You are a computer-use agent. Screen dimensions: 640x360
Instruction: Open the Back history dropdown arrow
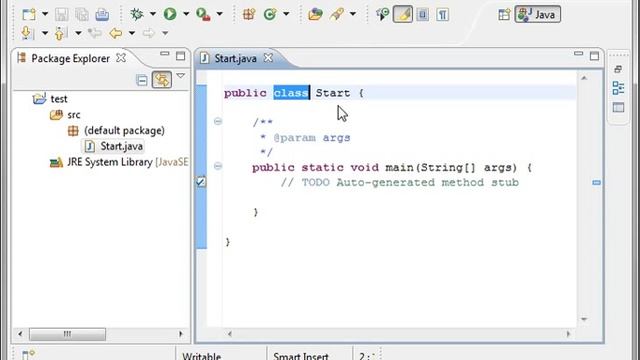[132, 33]
